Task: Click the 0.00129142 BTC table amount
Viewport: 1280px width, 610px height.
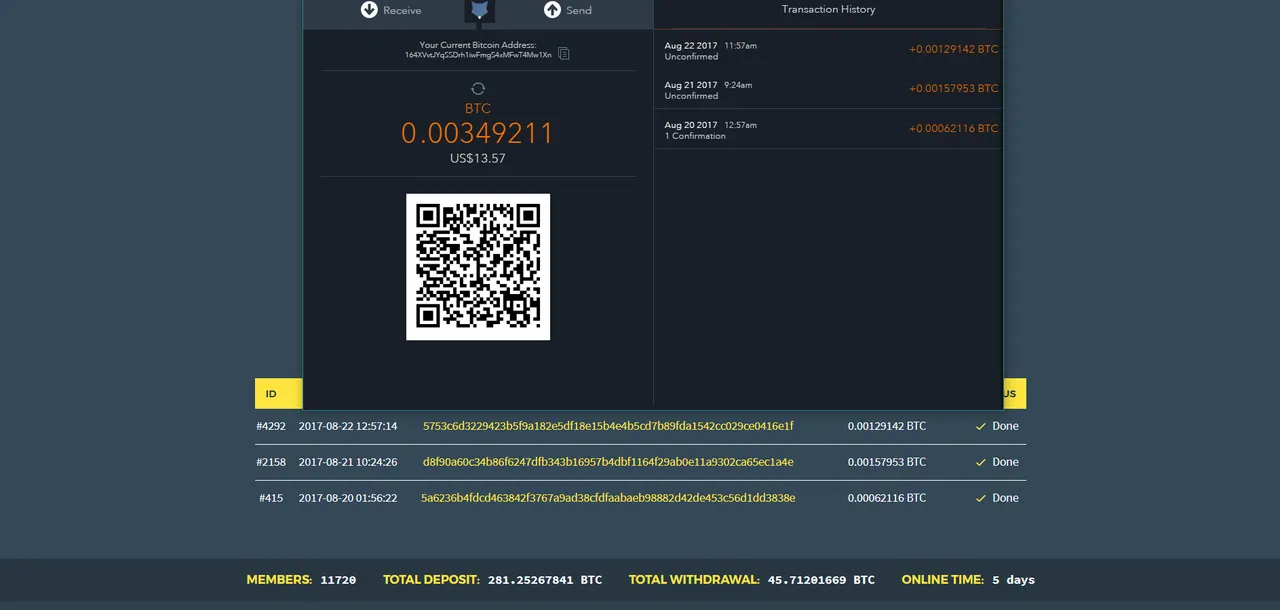Action: [887, 426]
